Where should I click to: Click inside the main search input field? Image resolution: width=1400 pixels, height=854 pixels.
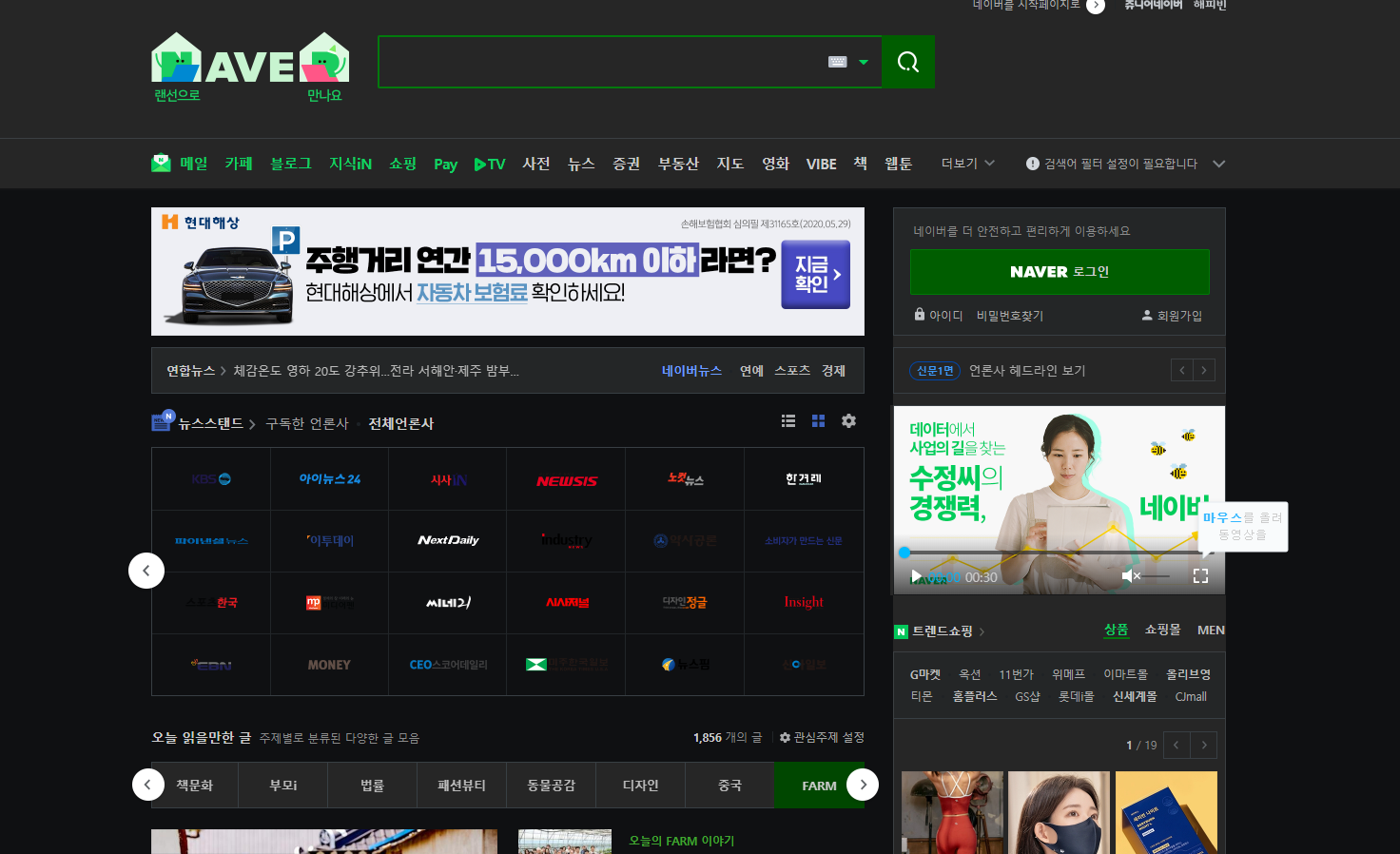pos(602,62)
